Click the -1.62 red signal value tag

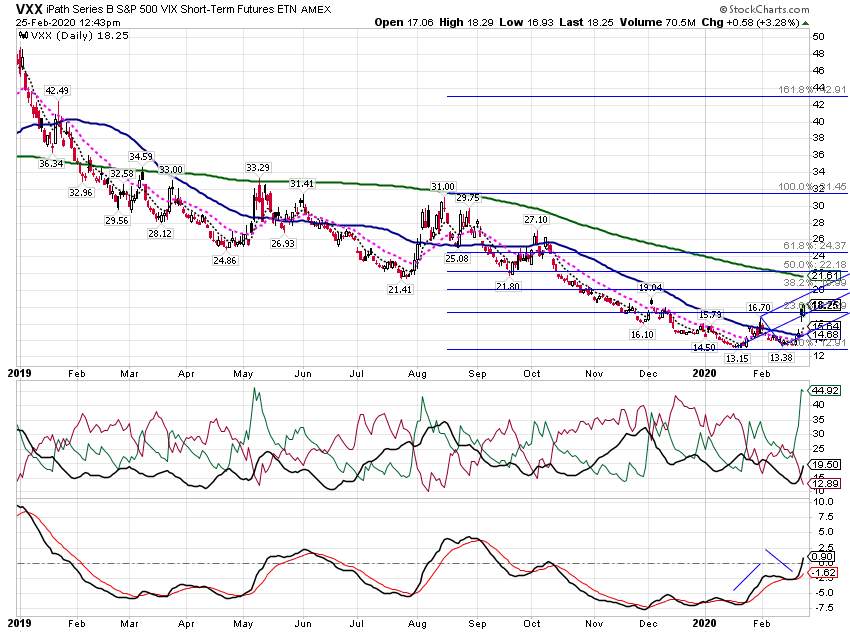823,572
